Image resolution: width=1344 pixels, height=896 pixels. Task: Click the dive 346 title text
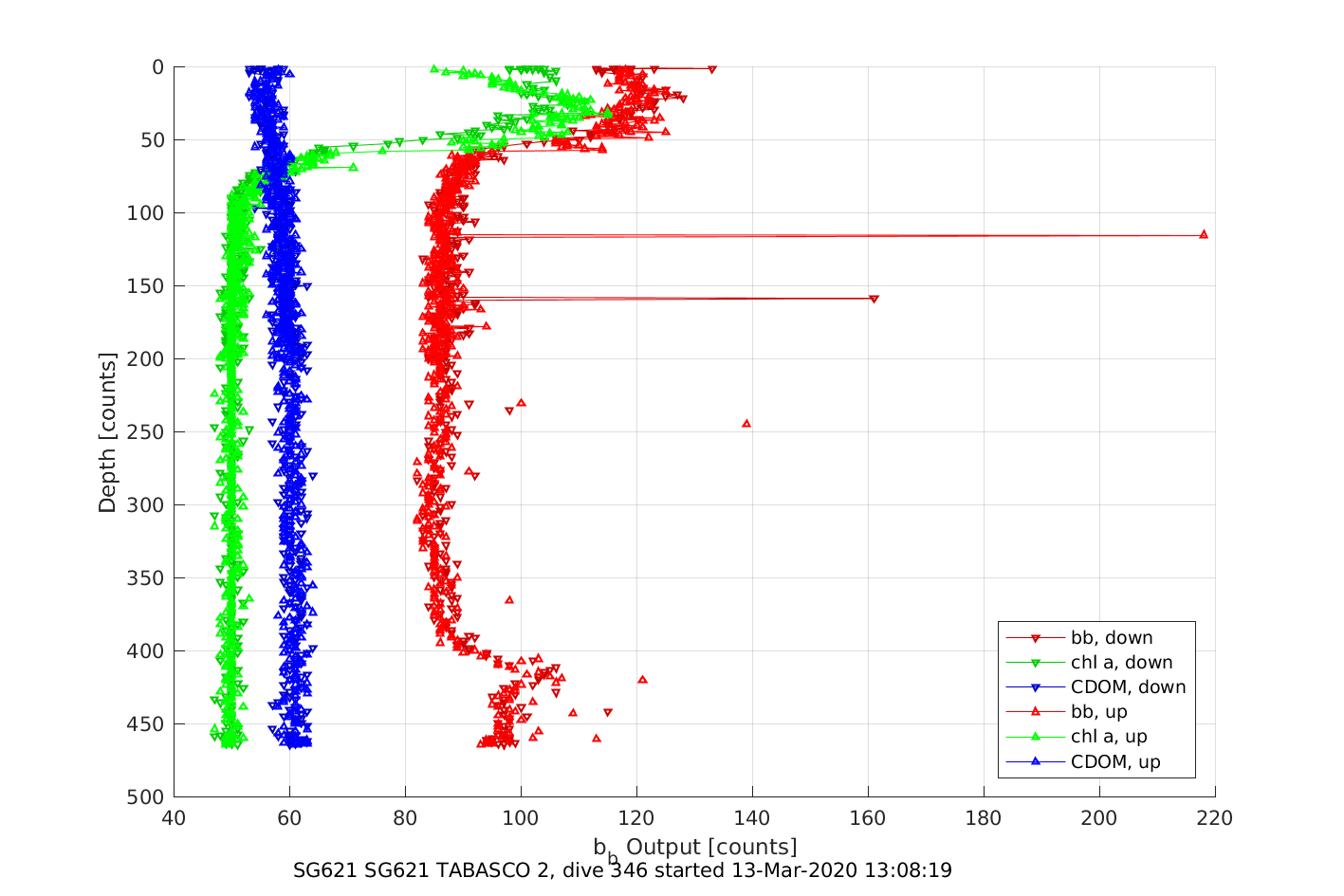click(x=622, y=870)
